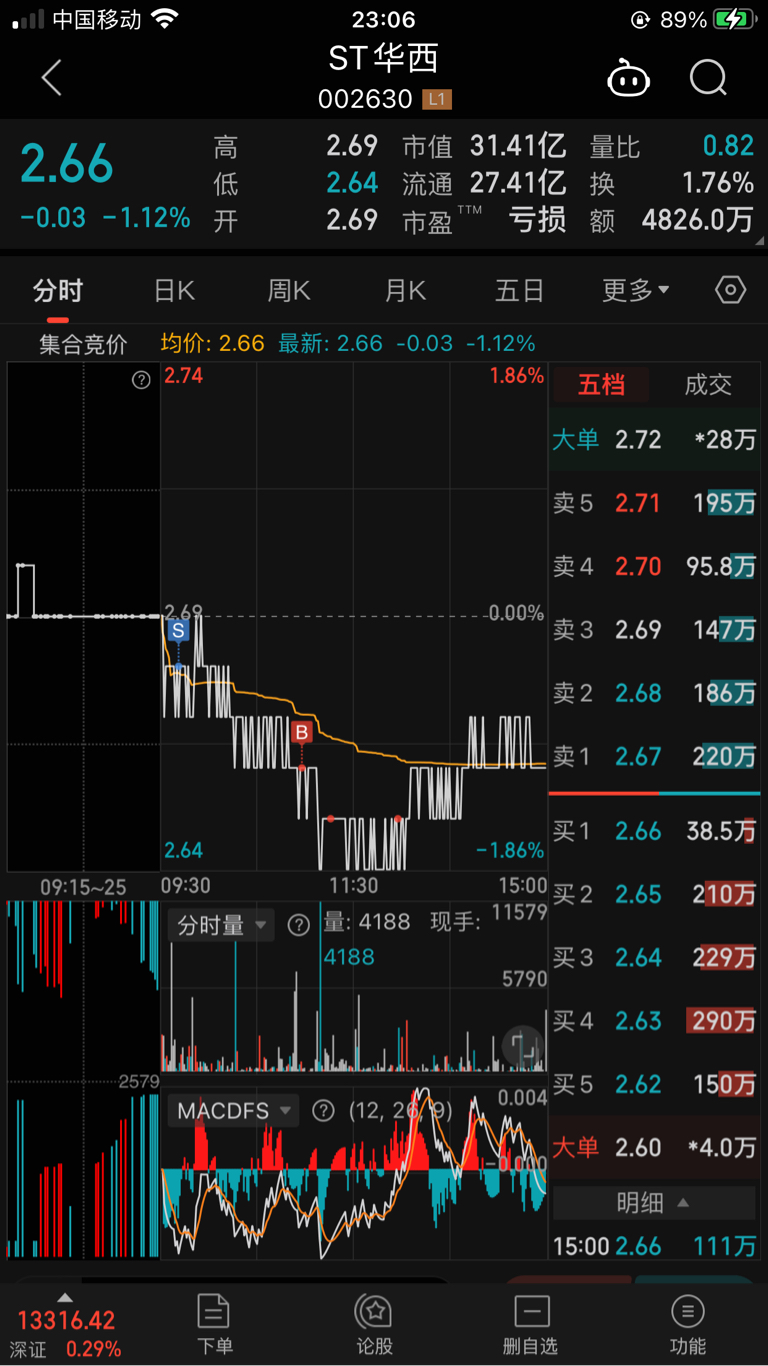Open 论股 stock discussion
Screen dimensions: 768x1366
374,1323
